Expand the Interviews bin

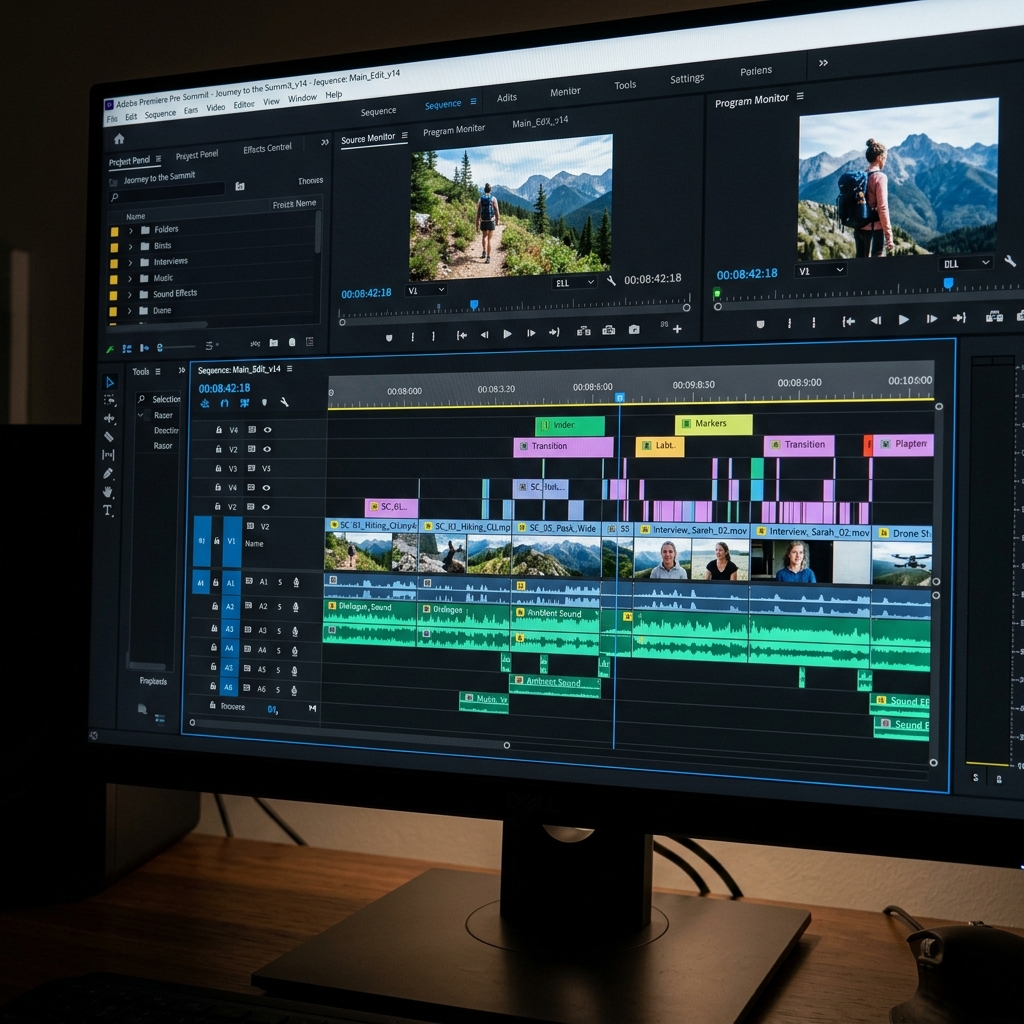[130, 263]
